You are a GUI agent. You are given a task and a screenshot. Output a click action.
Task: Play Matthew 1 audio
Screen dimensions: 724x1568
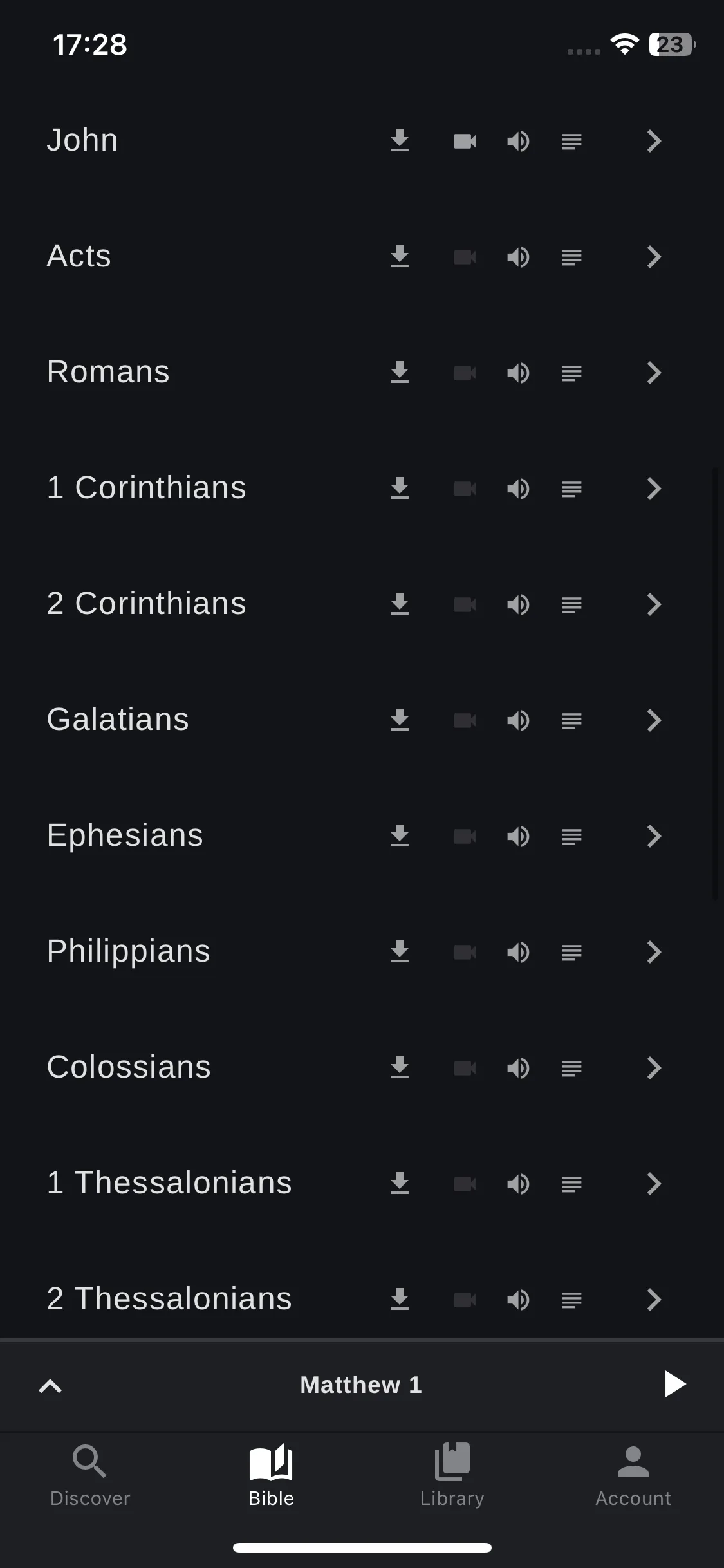674,1384
